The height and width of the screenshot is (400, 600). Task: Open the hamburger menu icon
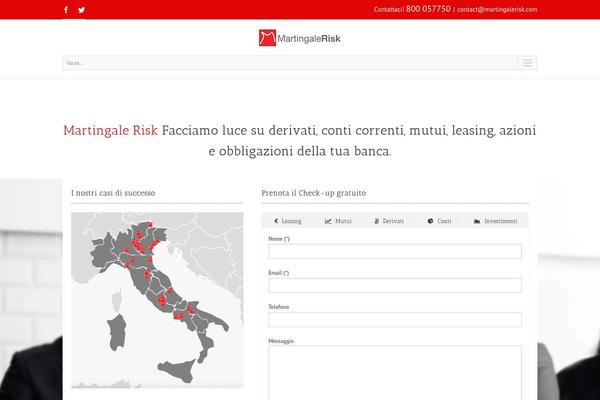[527, 63]
